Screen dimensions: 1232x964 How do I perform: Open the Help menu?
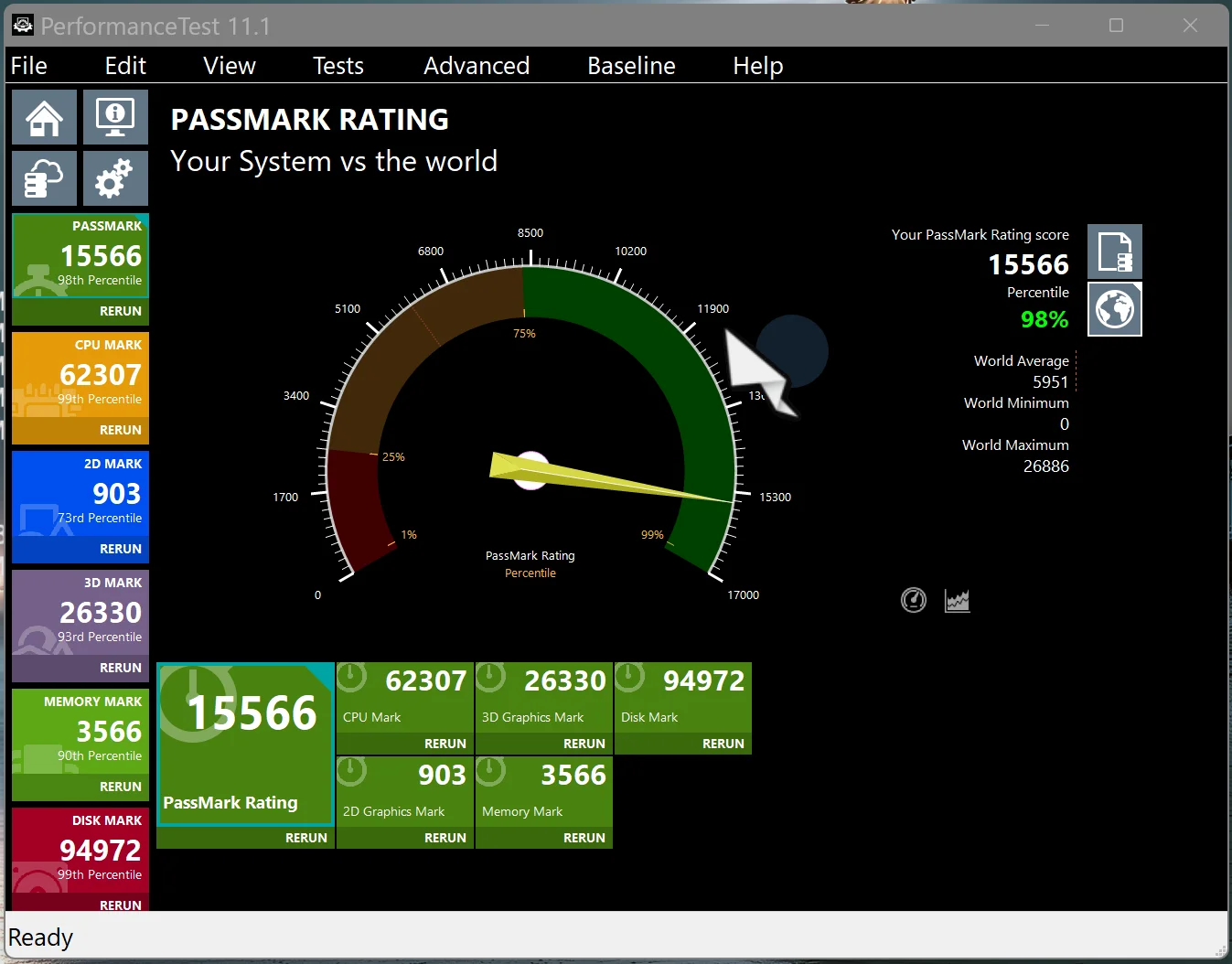[758, 66]
